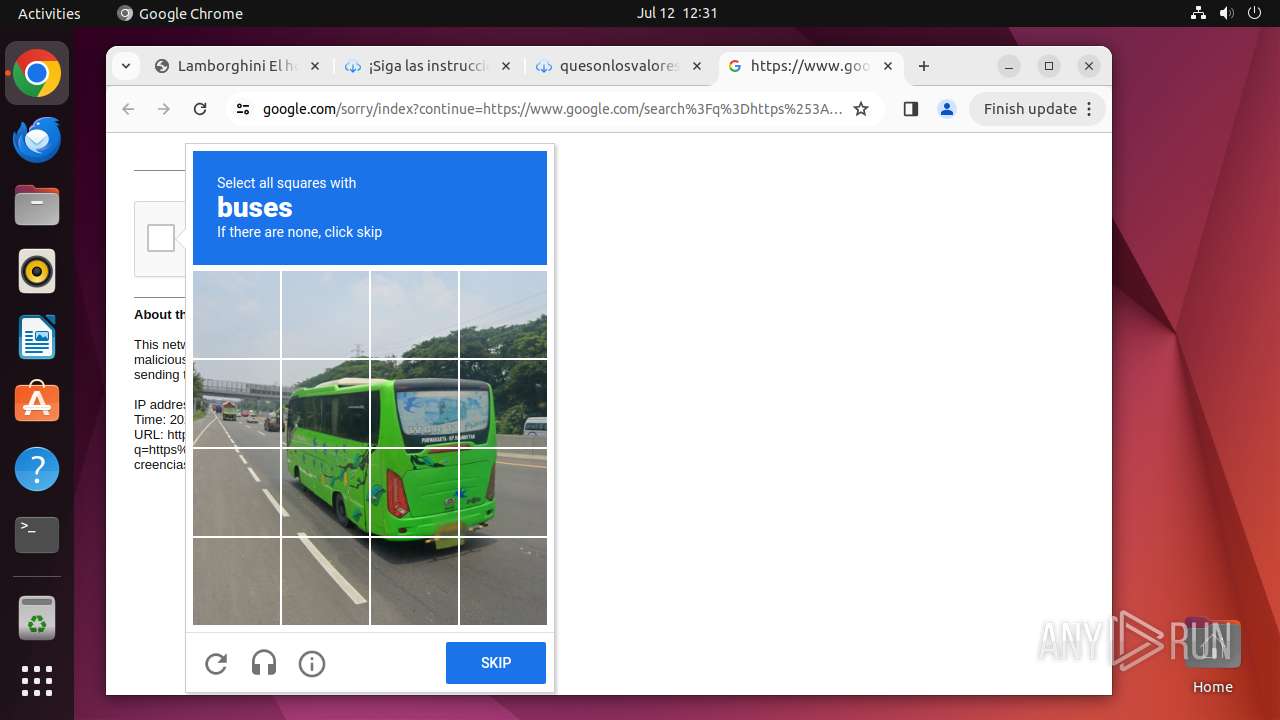Tick the I'm not a robot checkbox
1280x720 pixels.
pos(161,238)
